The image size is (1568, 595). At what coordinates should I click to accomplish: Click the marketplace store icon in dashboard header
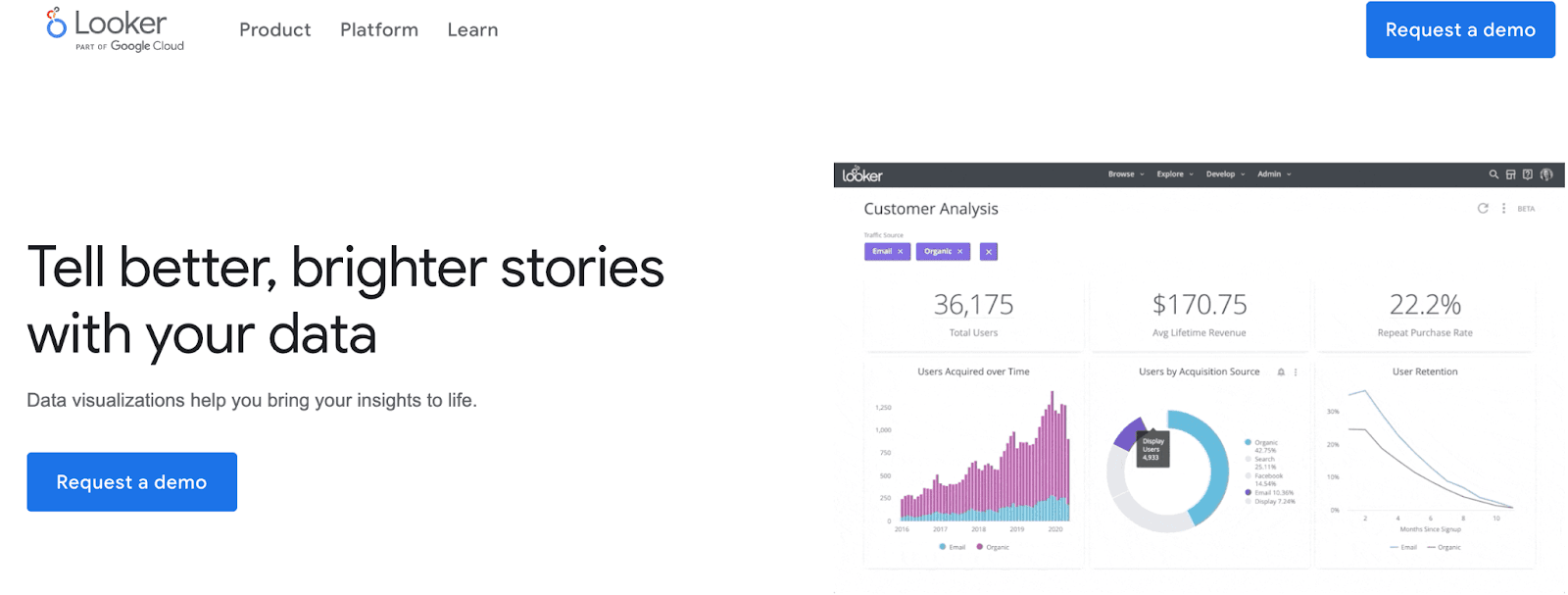[x=1510, y=174]
